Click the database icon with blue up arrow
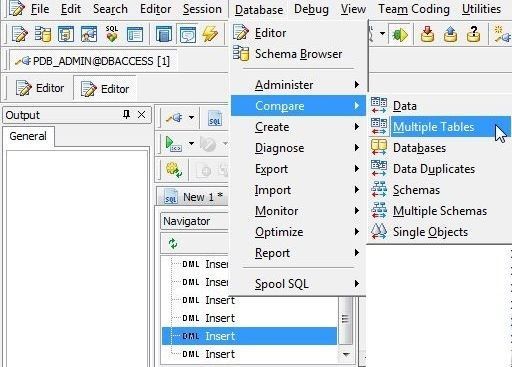The width and height of the screenshot is (512, 367). [x=450, y=34]
